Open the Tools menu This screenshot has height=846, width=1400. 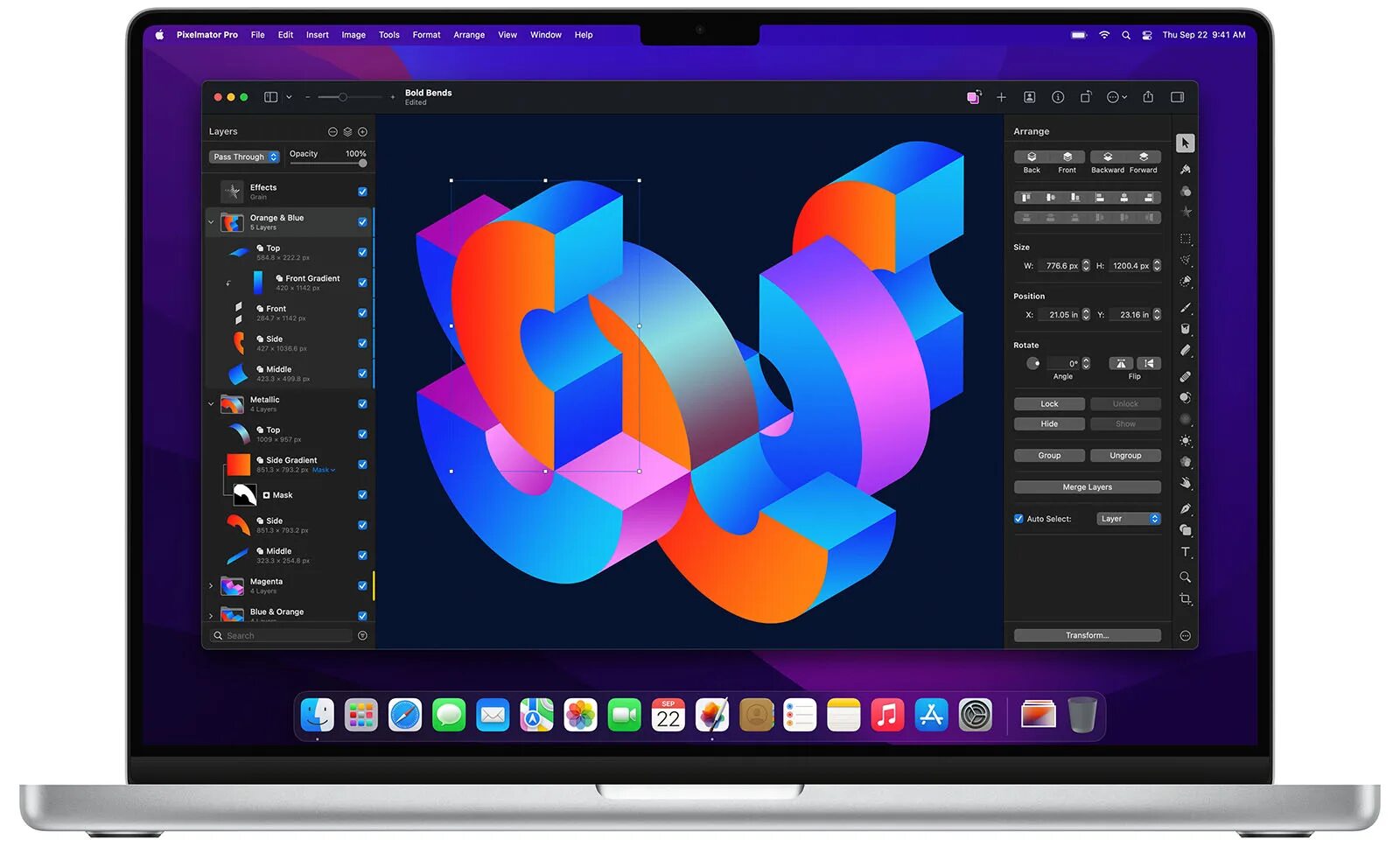(x=389, y=35)
